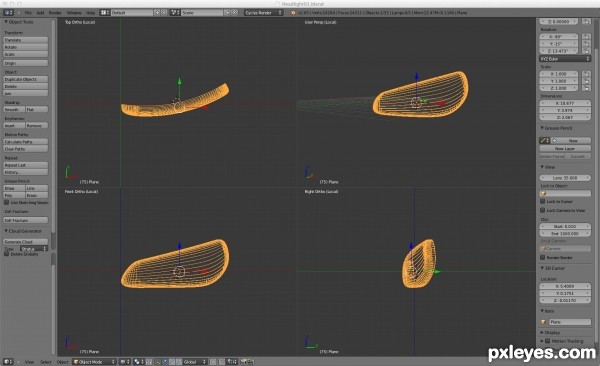Viewport: 600px width, 366px height.
Task: Open the 3D view Object menu
Action: point(62,362)
